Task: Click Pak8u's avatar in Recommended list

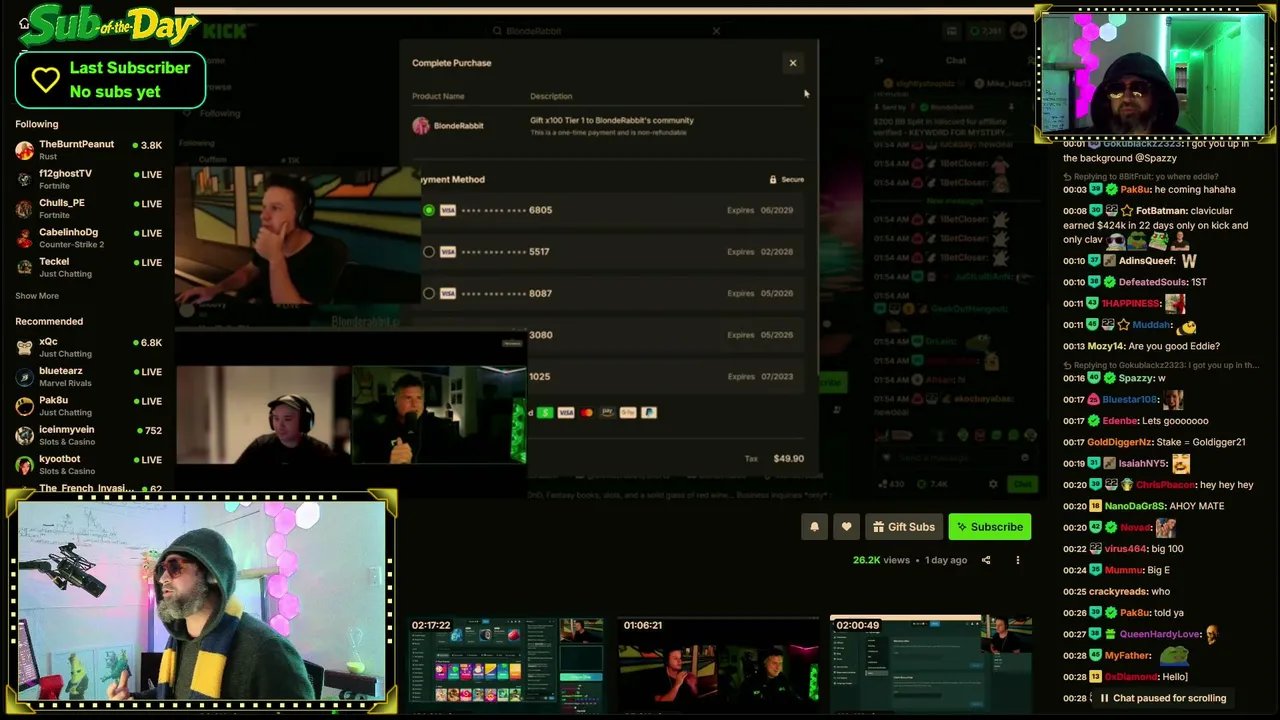Action: coord(25,406)
